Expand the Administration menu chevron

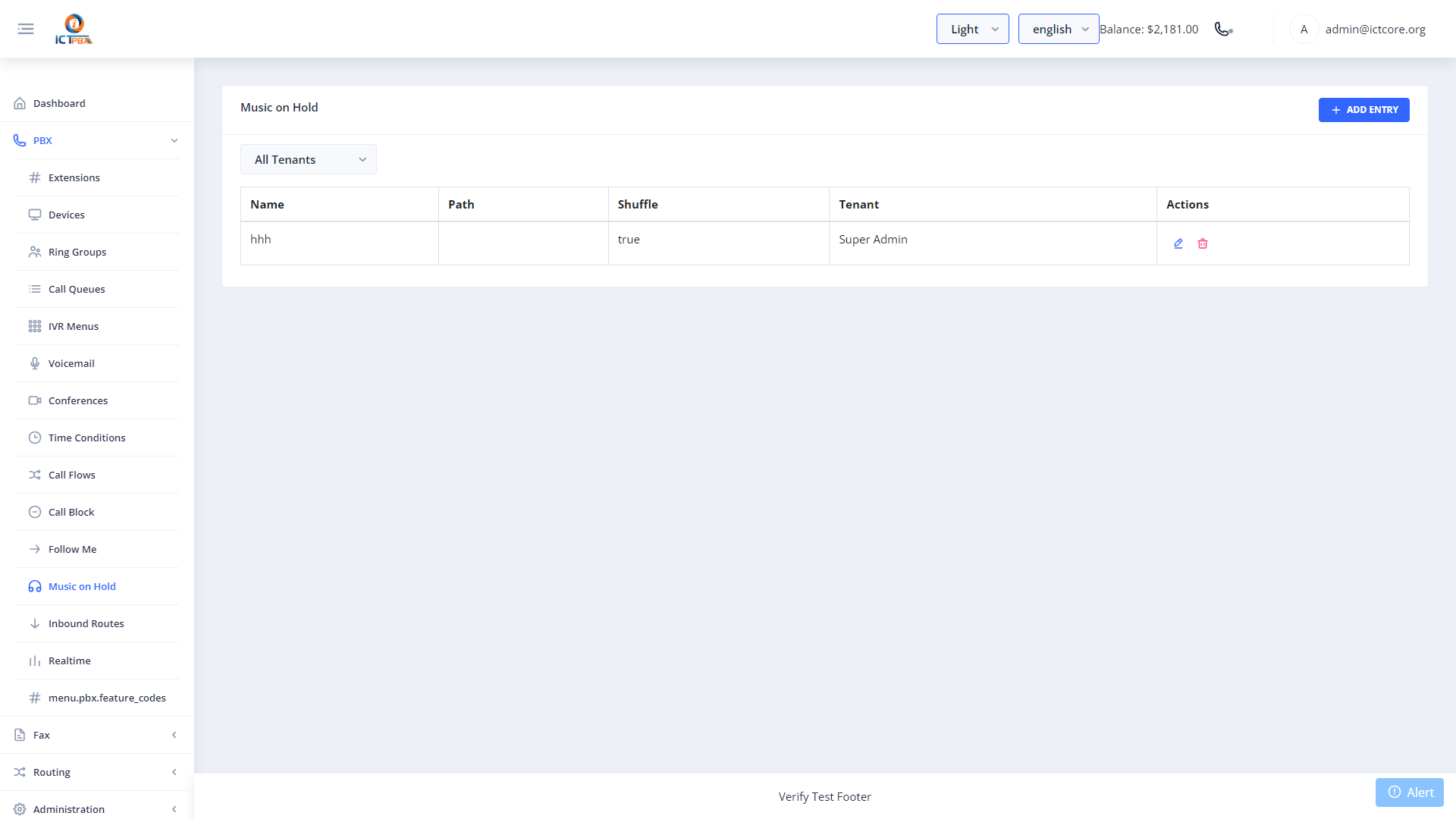pyautogui.click(x=174, y=809)
